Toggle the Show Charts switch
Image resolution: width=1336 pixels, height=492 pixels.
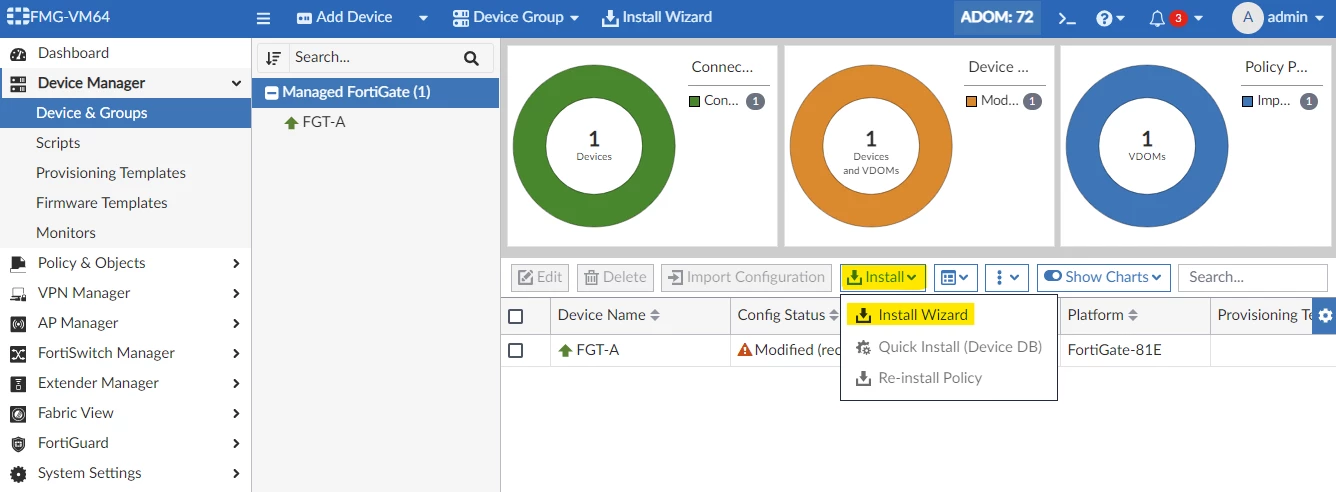click(1052, 277)
